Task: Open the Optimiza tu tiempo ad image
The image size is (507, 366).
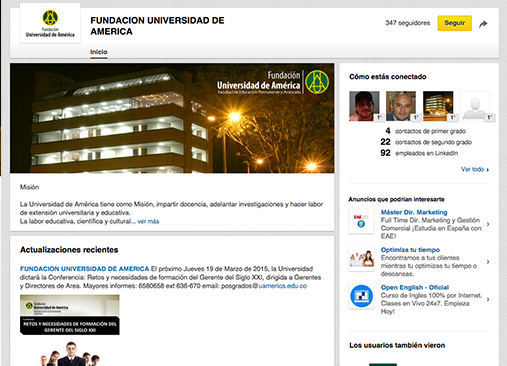Action: point(361,258)
